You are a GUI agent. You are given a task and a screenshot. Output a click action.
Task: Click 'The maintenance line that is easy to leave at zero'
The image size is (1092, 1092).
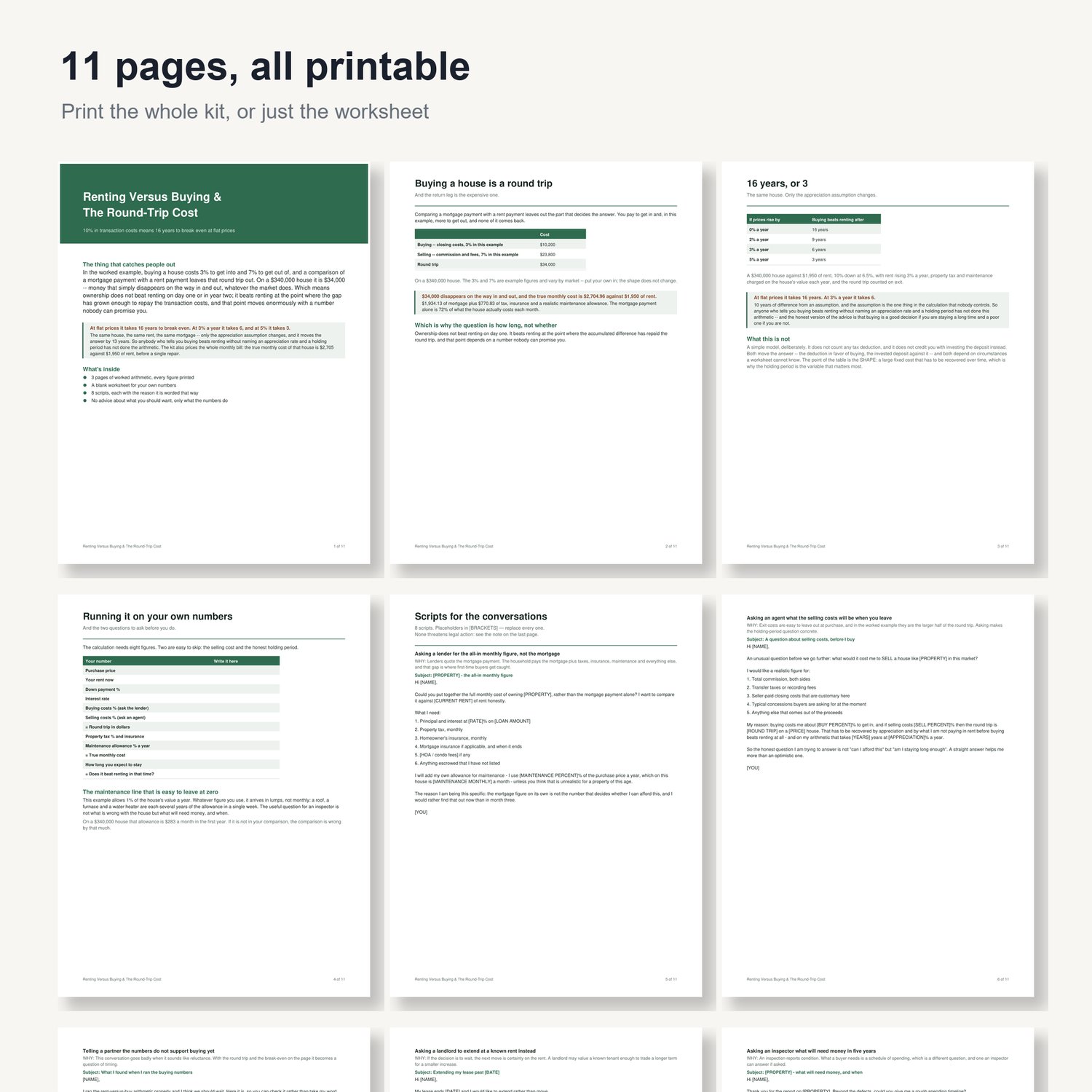click(x=150, y=792)
